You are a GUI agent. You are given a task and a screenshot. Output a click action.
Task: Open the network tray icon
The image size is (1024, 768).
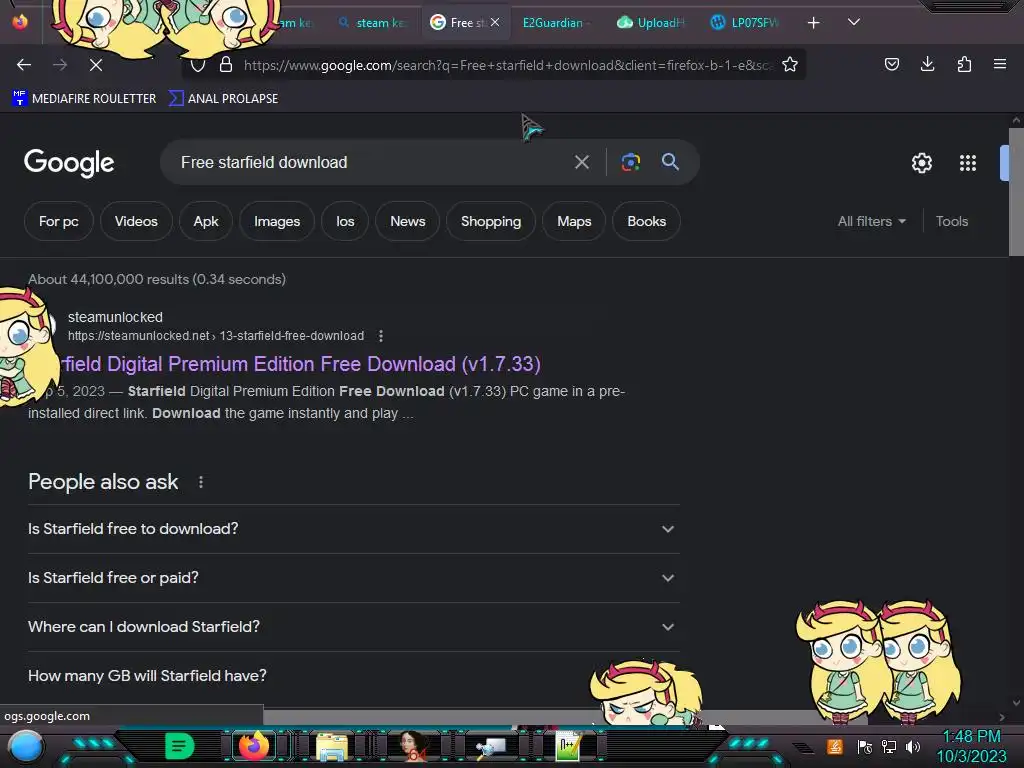(889, 746)
